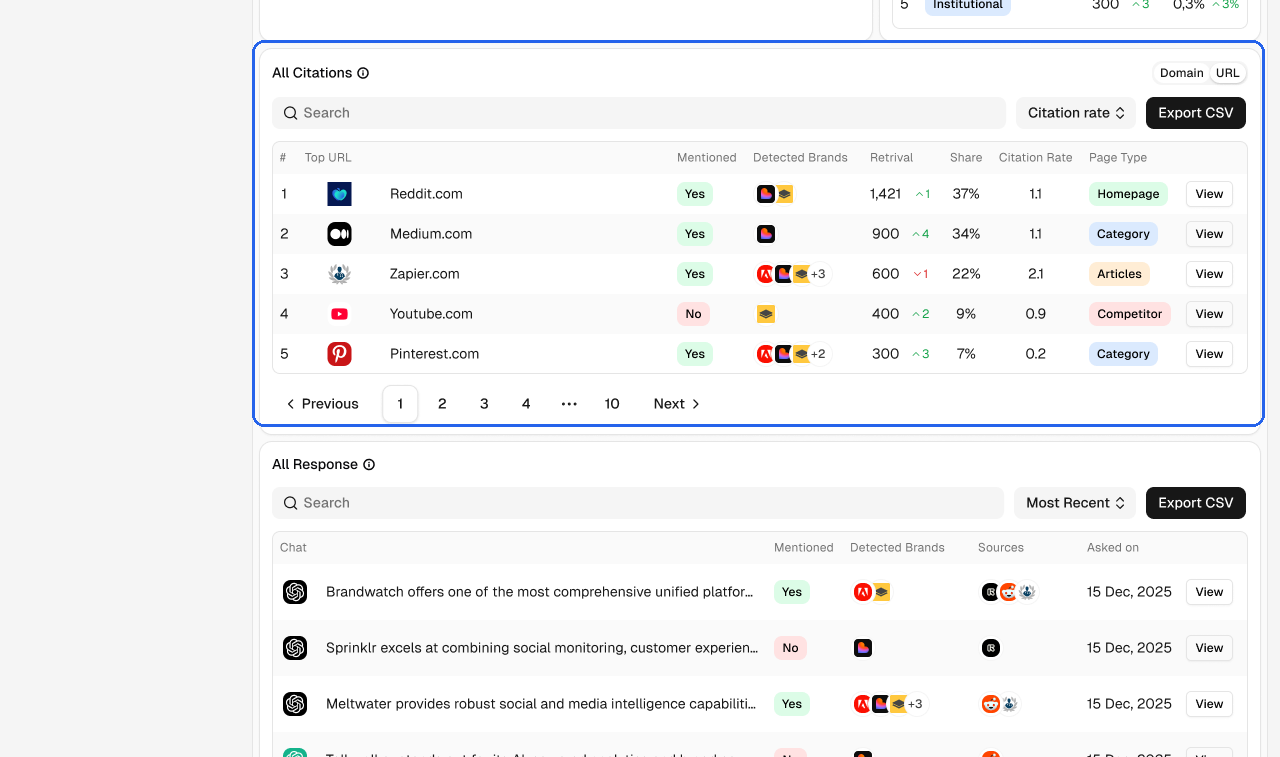This screenshot has width=1280, height=757.
Task: Click the Homepage page type tag
Action: tap(1128, 194)
